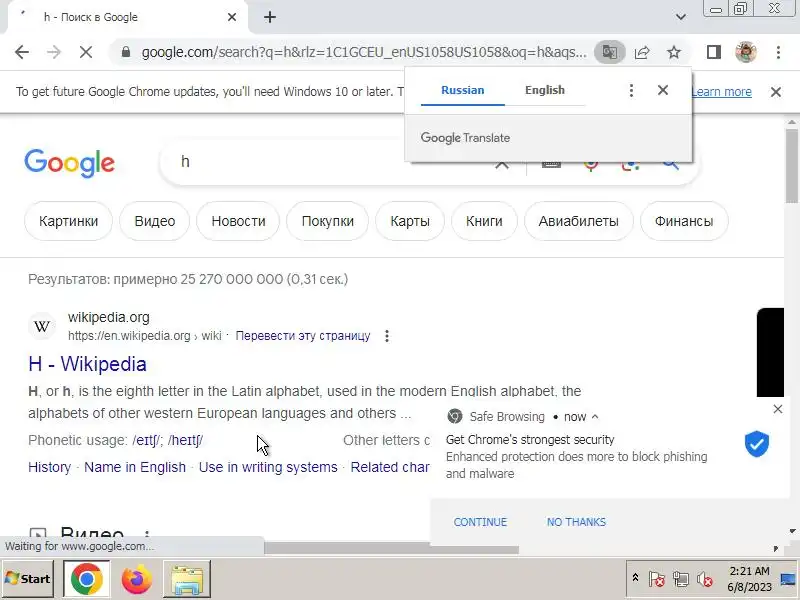The width and height of the screenshot is (800, 600).
Task: Click the wikipedia.org site name
Action: pos(109,317)
